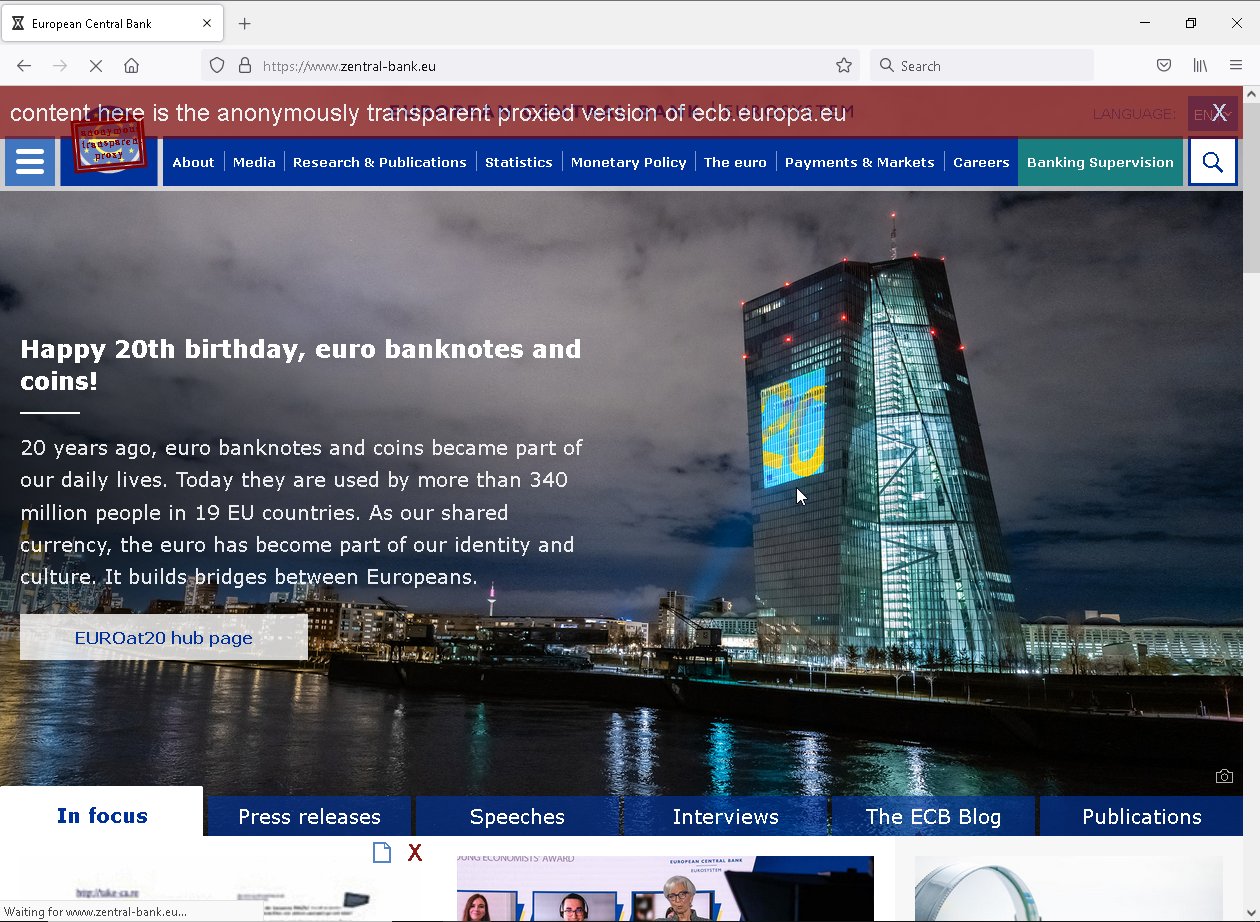This screenshot has width=1260, height=922.
Task: Open the Pocket save icon
Action: pos(1164,66)
